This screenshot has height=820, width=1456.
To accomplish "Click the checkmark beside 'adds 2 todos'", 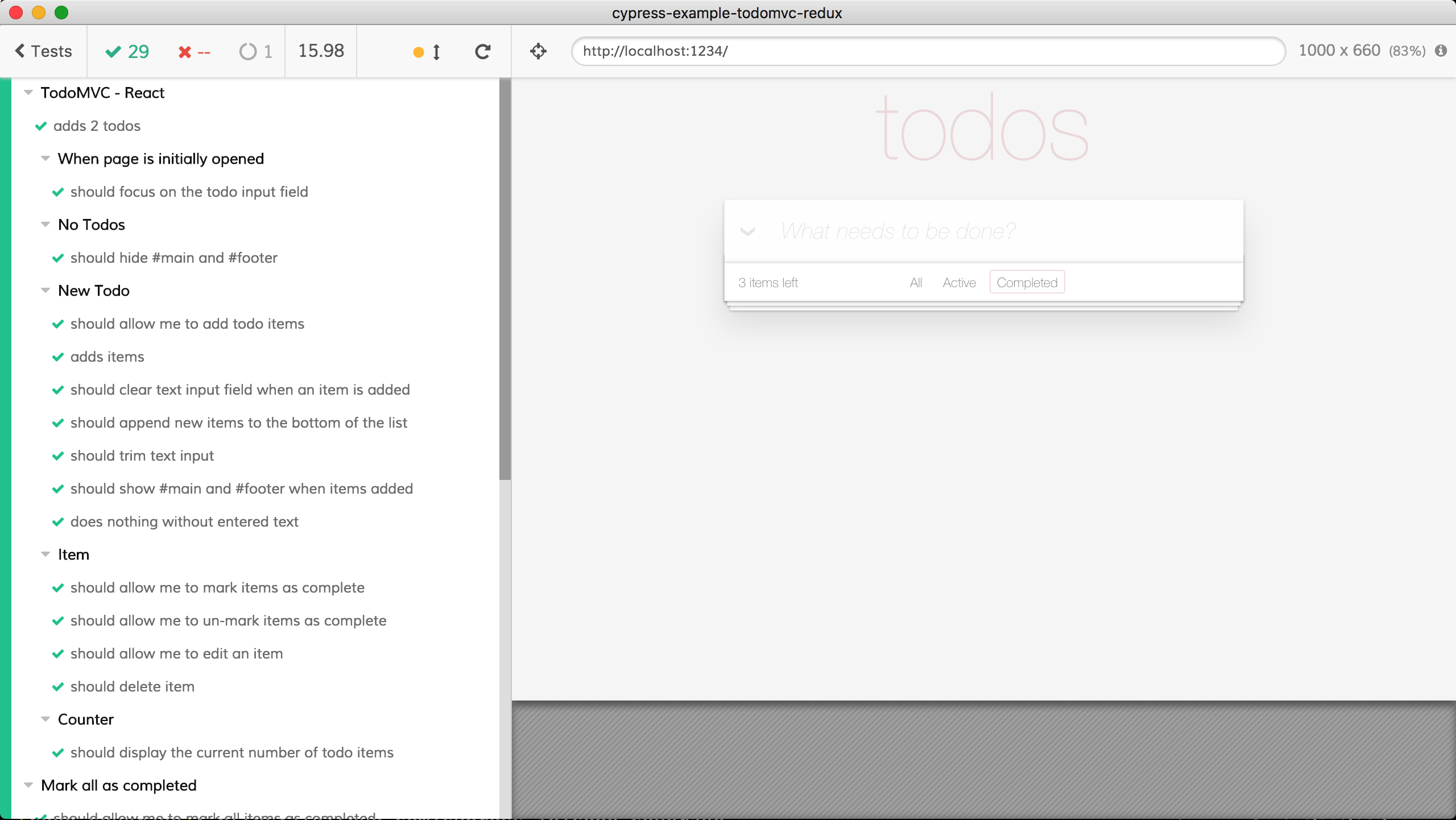I will 40,126.
